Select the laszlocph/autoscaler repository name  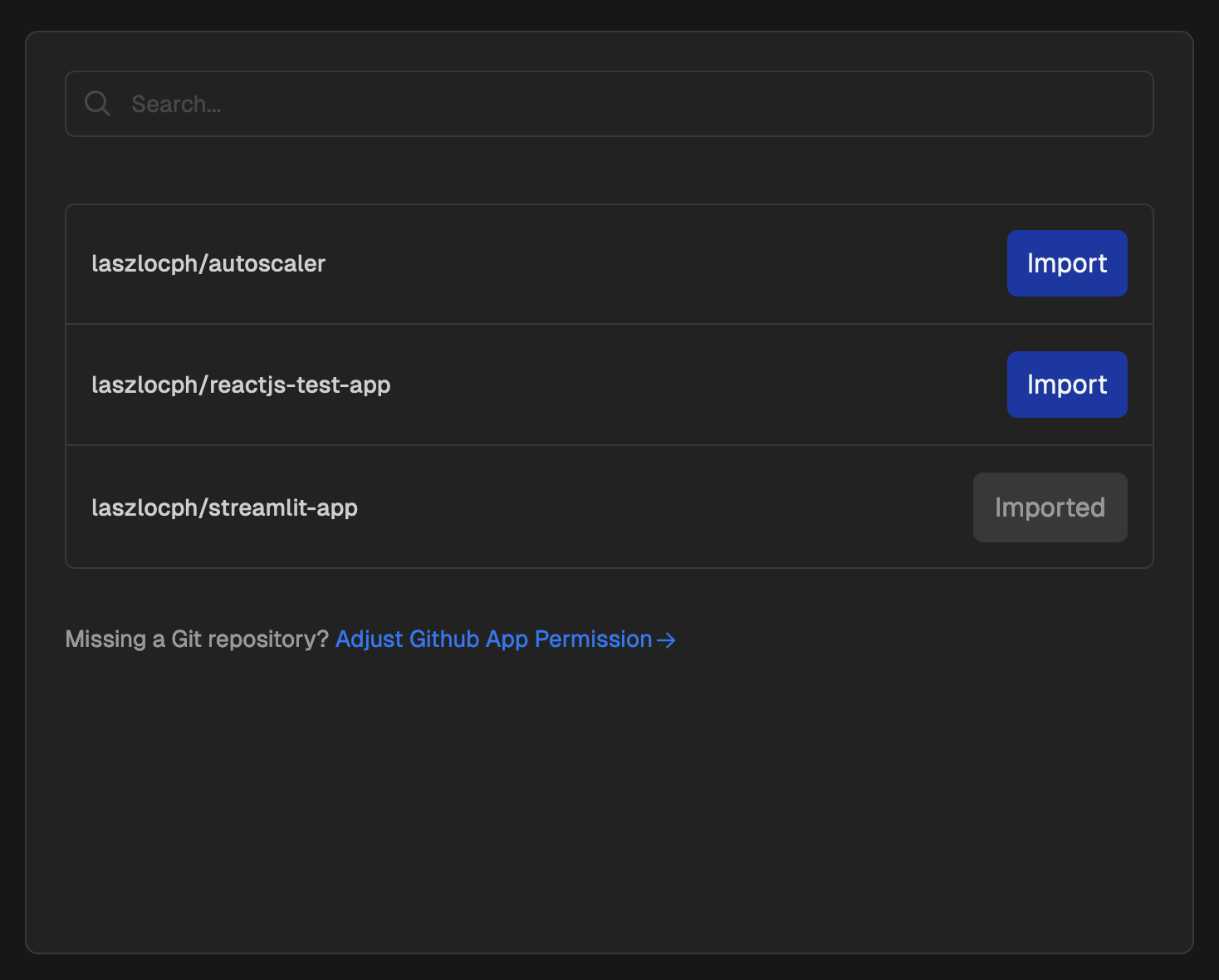pos(208,263)
